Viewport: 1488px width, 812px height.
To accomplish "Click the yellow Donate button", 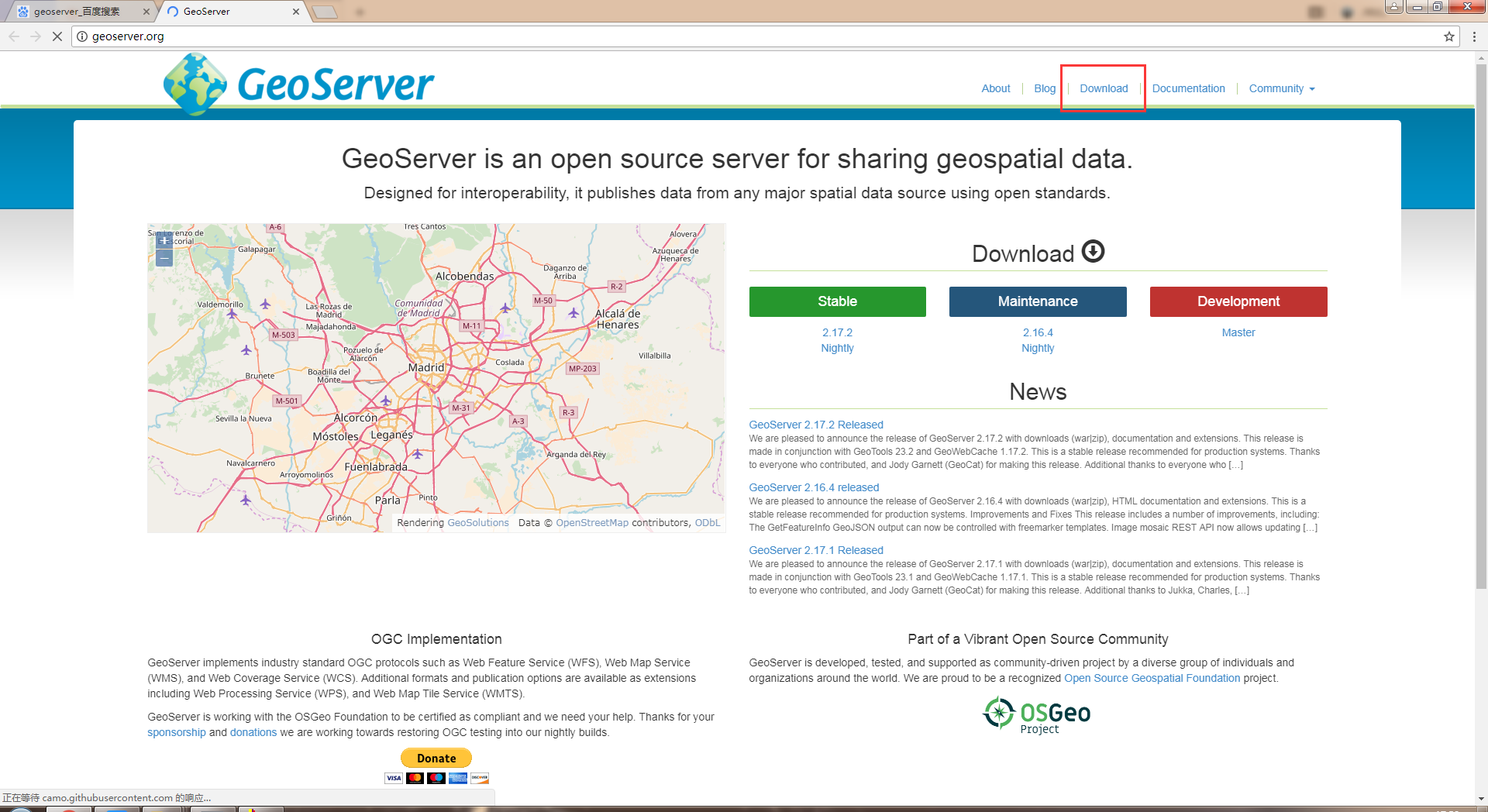I will (436, 758).
